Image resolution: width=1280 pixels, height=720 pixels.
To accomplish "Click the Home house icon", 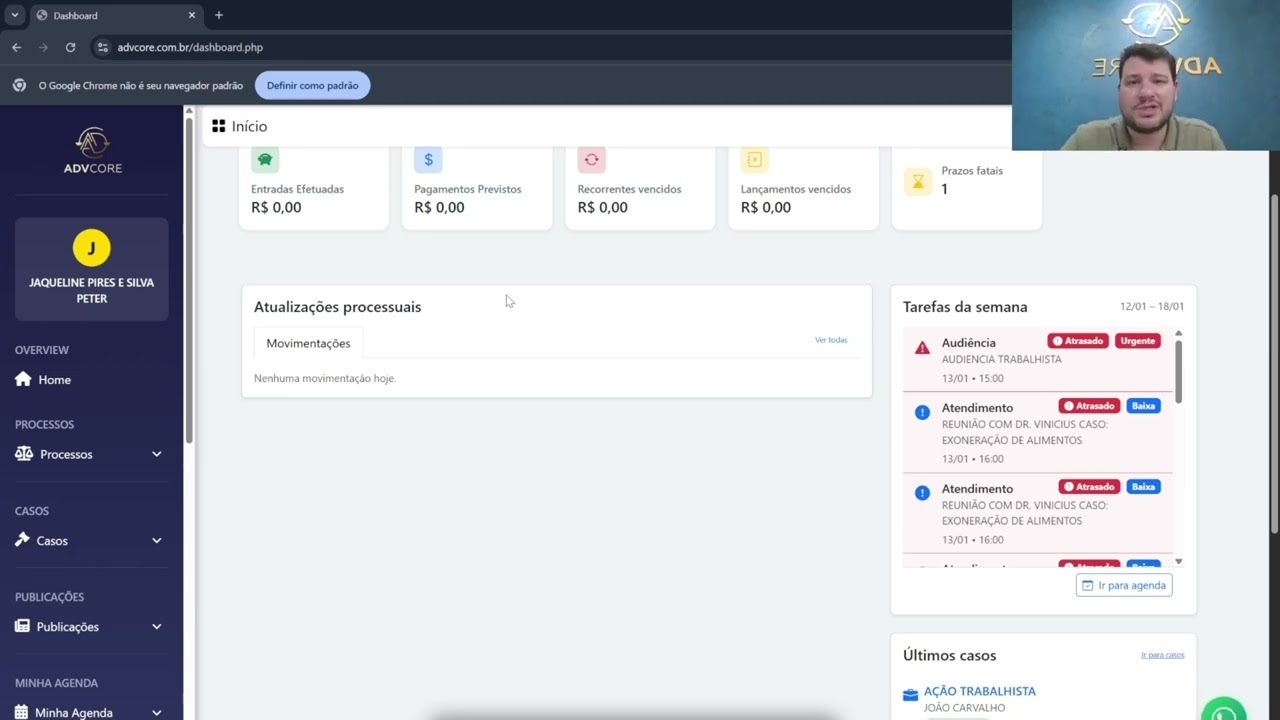I will [x=23, y=379].
